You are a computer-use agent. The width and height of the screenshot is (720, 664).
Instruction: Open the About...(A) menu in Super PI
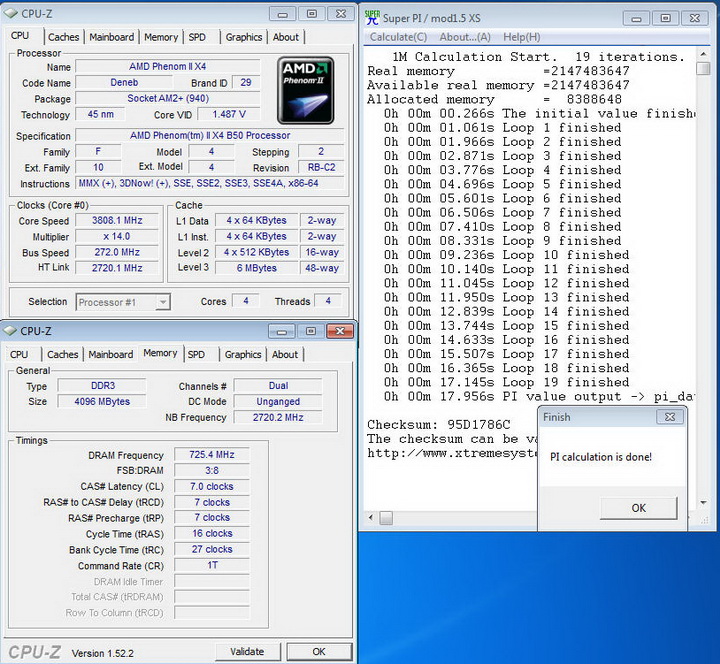point(465,37)
